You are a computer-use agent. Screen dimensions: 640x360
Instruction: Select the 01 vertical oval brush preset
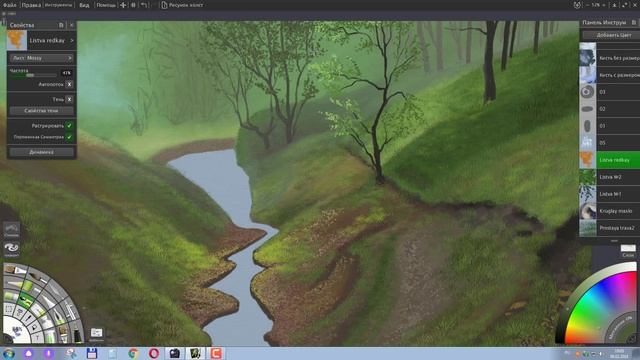tap(610, 126)
